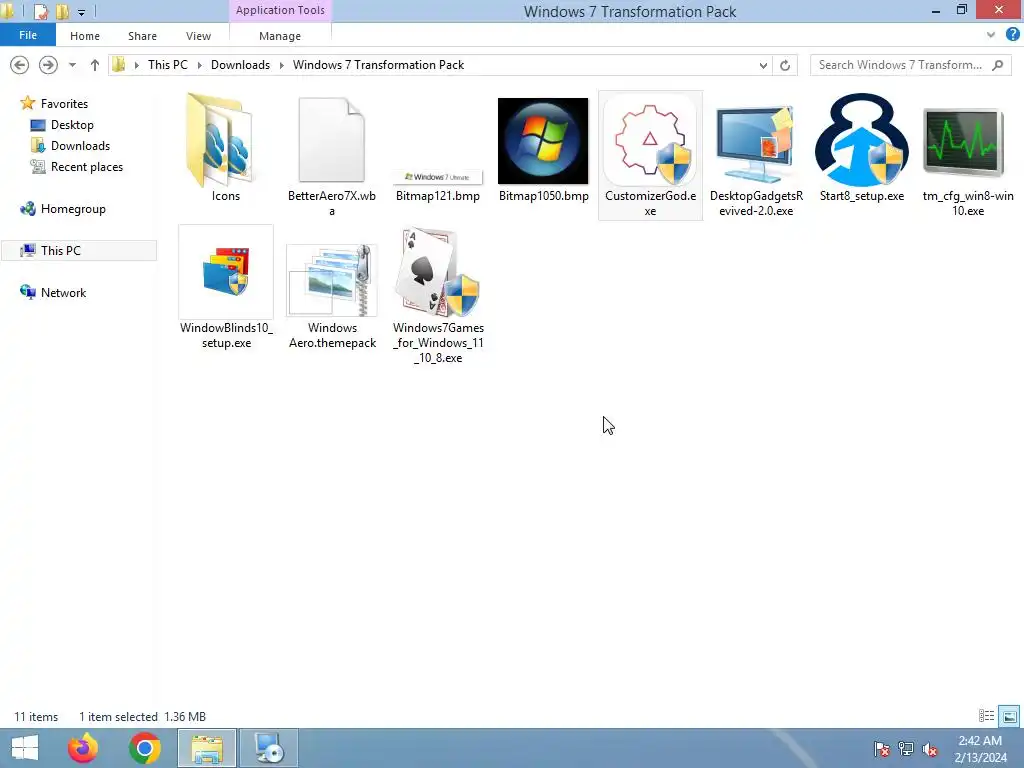The width and height of the screenshot is (1024, 768).
Task: Click the "1 item selected 1.36 MB" status text
Action: pyautogui.click(x=142, y=716)
